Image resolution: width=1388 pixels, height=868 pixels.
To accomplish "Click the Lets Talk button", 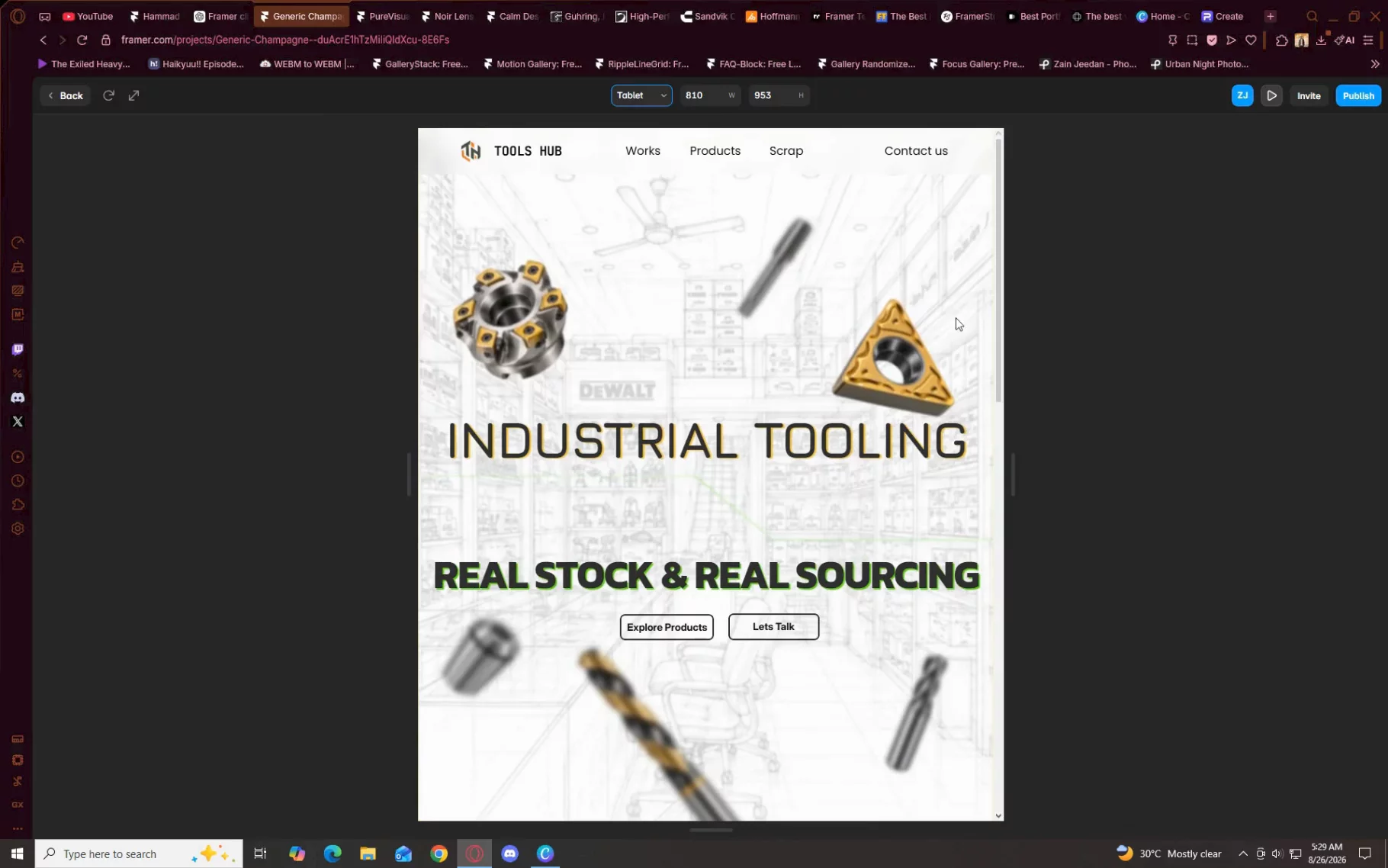I will (x=773, y=627).
